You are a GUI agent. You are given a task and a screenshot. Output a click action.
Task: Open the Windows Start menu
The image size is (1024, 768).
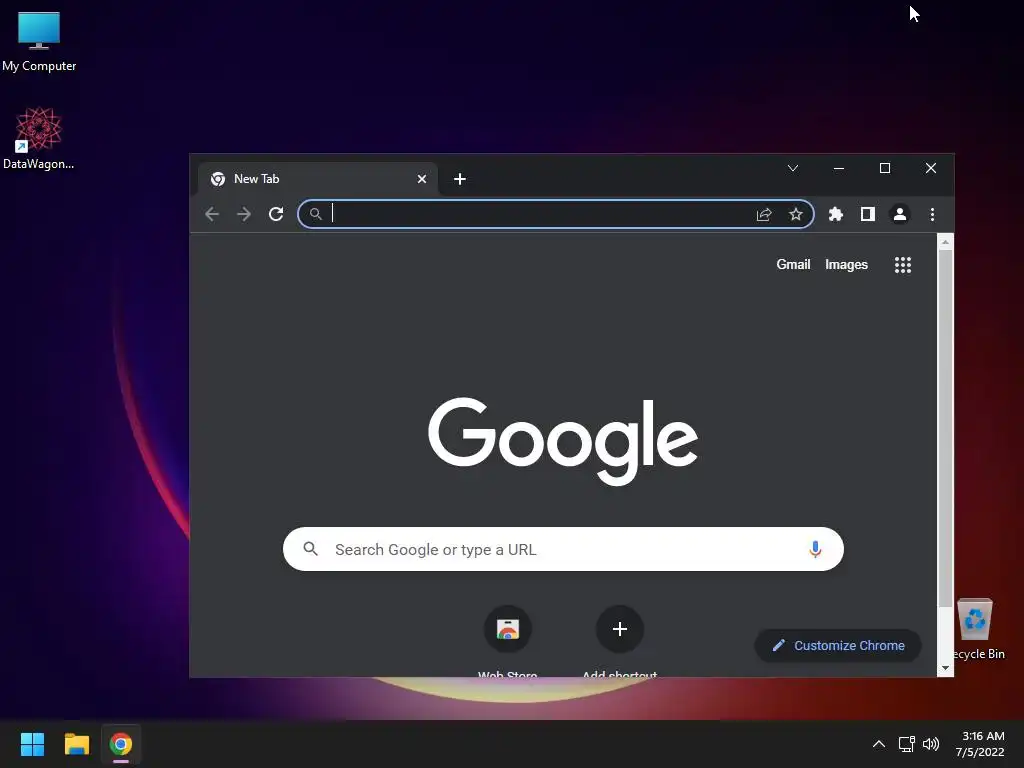coord(32,744)
